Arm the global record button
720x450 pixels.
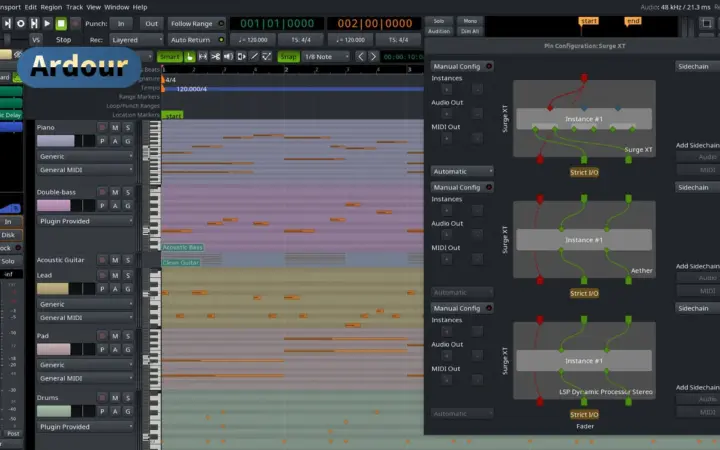(75, 23)
